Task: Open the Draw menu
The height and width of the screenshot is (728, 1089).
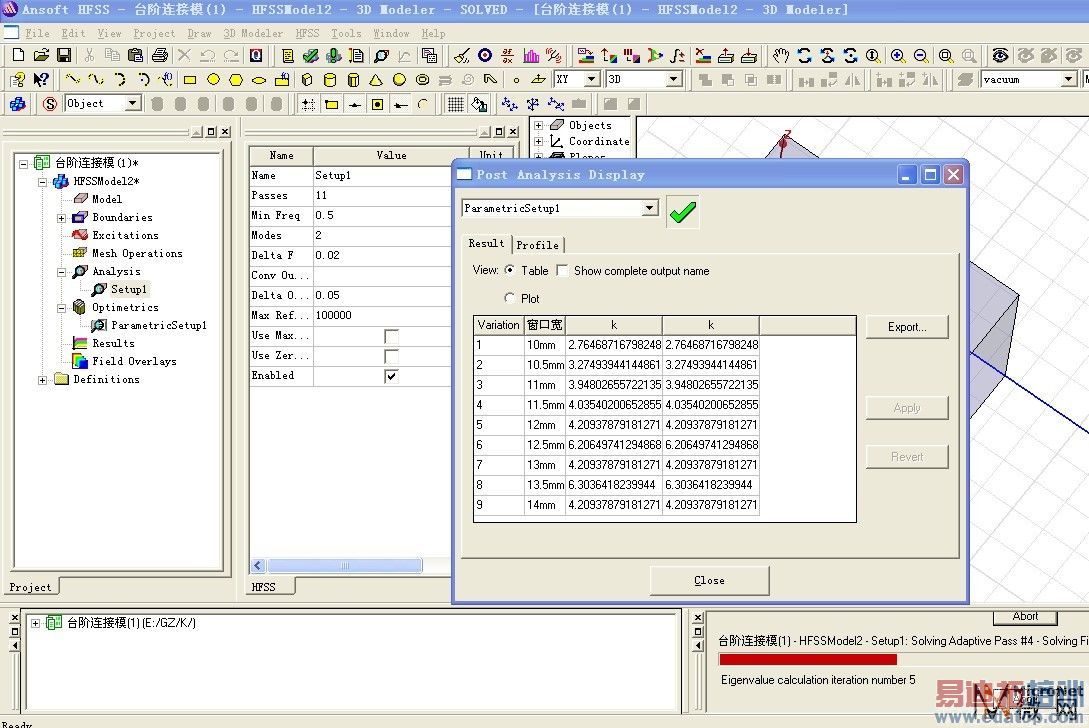Action: pos(199,33)
